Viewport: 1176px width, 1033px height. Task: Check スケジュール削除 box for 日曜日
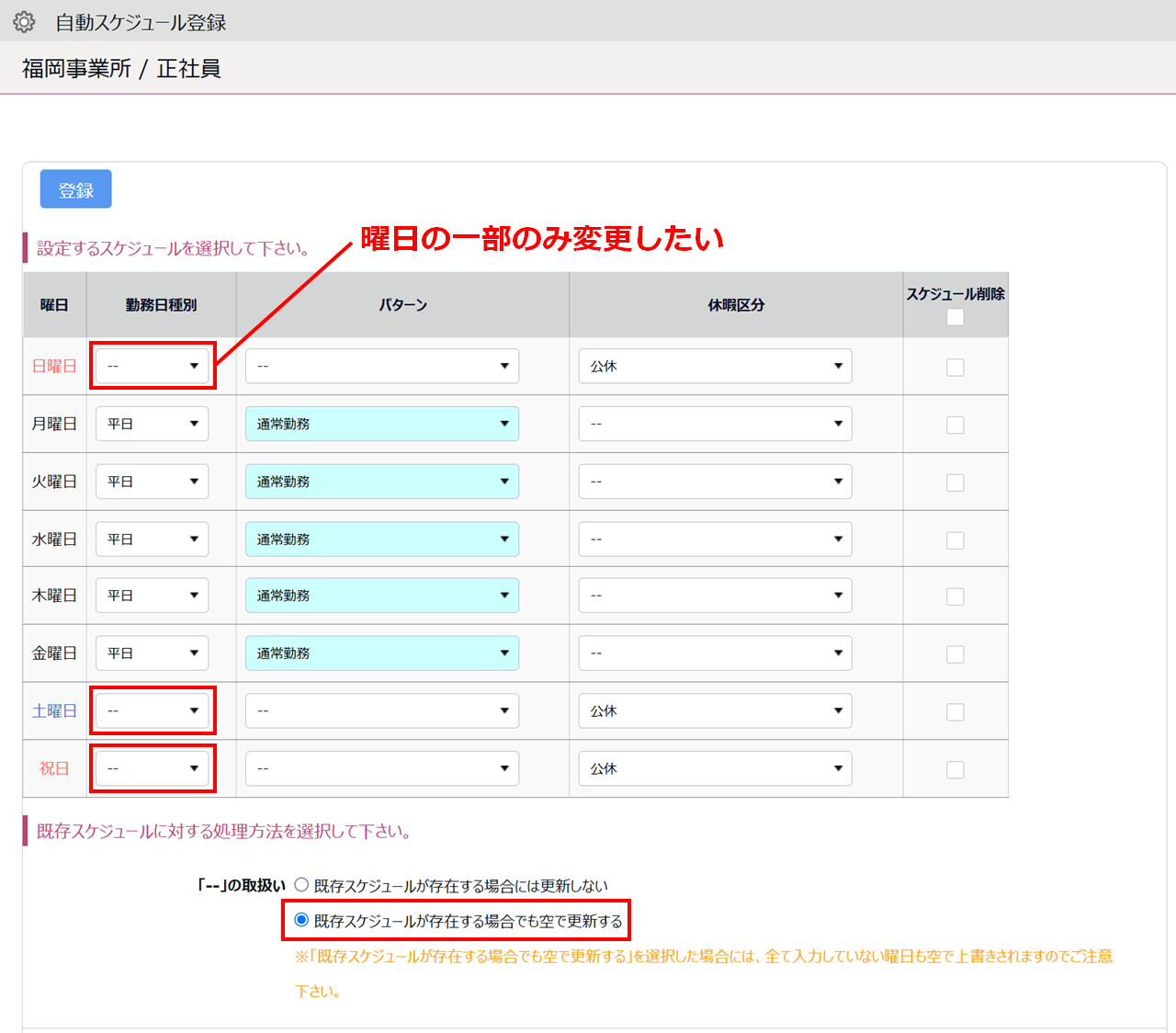[955, 368]
